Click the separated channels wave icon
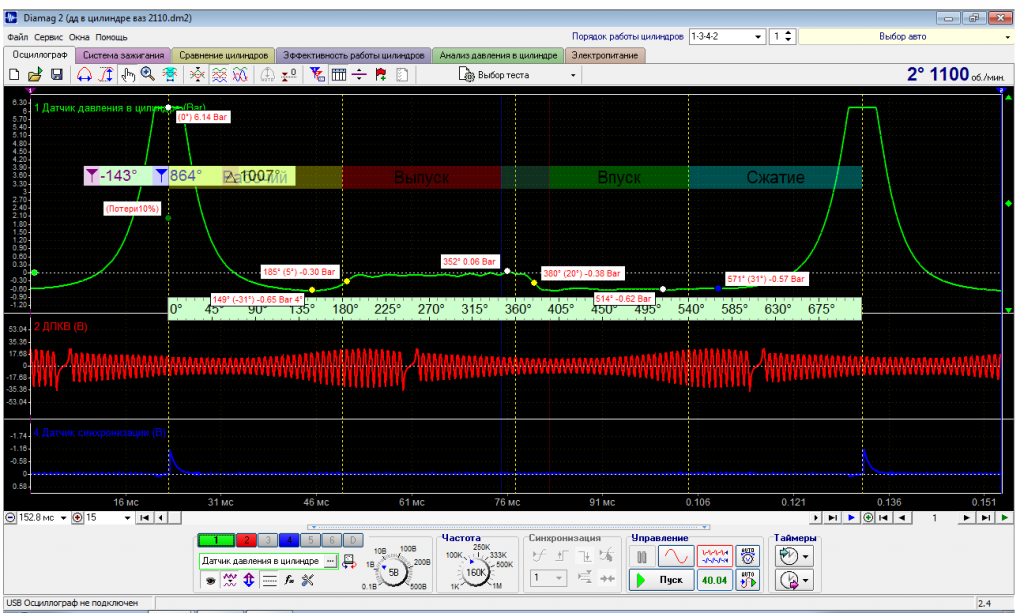Image resolution: width=1024 pixels, height=613 pixels. [219, 75]
